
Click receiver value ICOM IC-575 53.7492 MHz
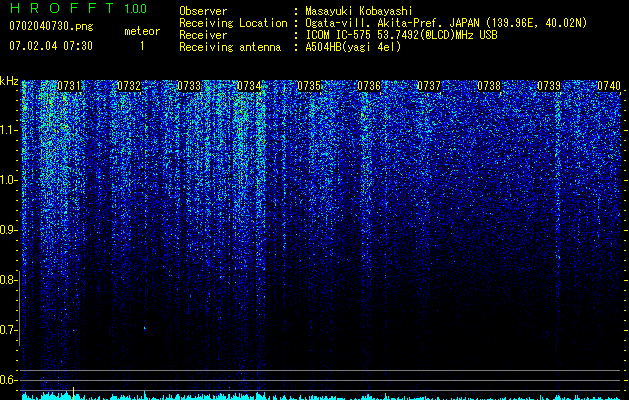tap(401, 35)
